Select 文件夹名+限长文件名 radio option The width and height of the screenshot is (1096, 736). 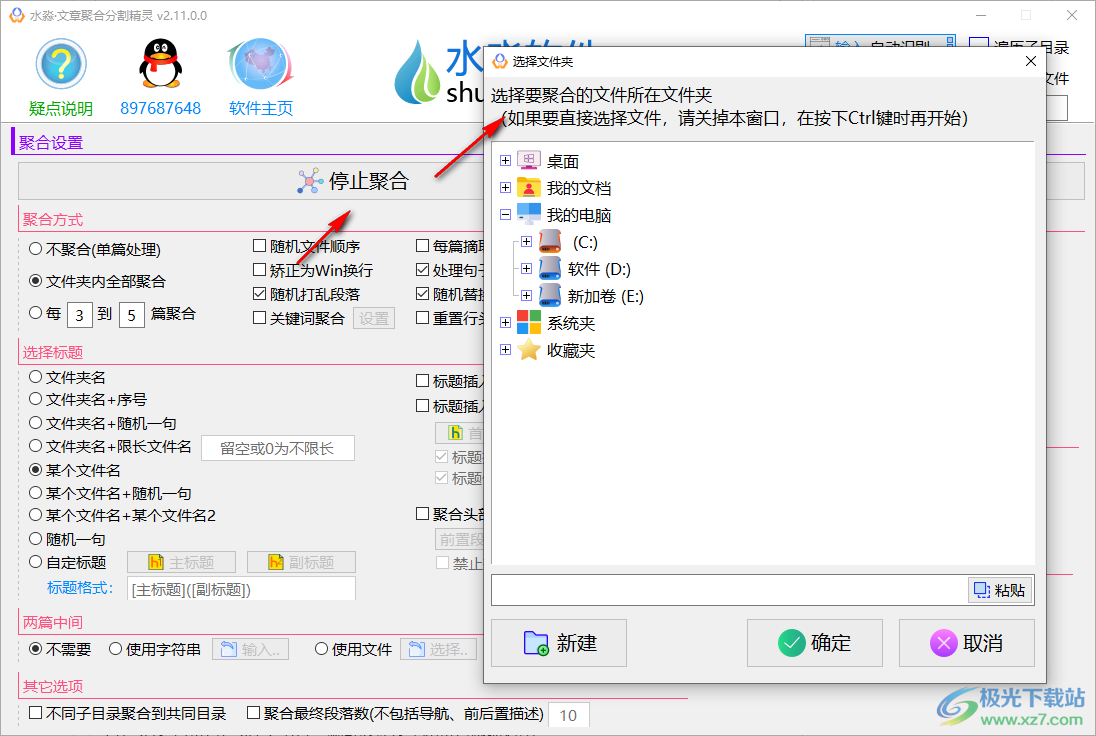[110, 446]
